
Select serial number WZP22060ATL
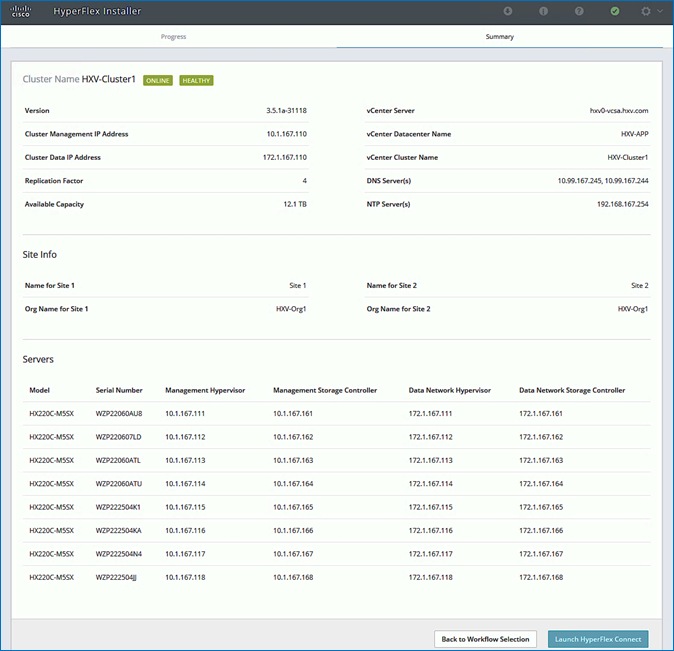click(118, 460)
